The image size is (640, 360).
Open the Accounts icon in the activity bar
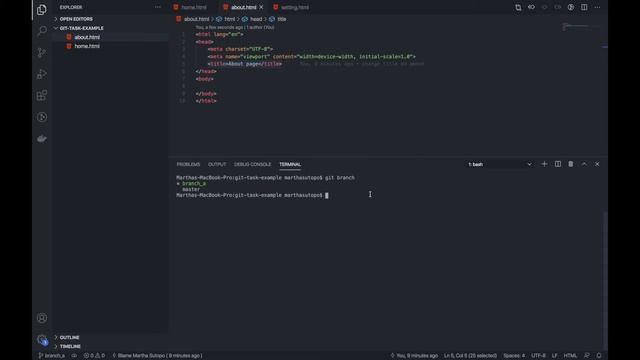pyautogui.click(x=42, y=318)
